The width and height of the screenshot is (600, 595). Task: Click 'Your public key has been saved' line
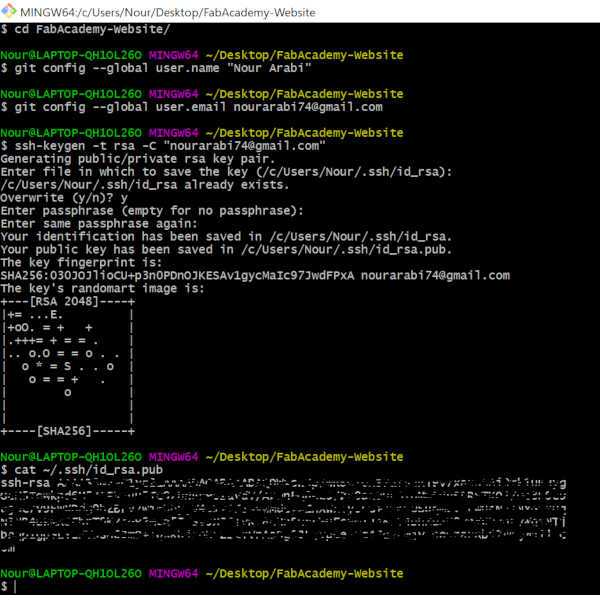pyautogui.click(x=226, y=250)
